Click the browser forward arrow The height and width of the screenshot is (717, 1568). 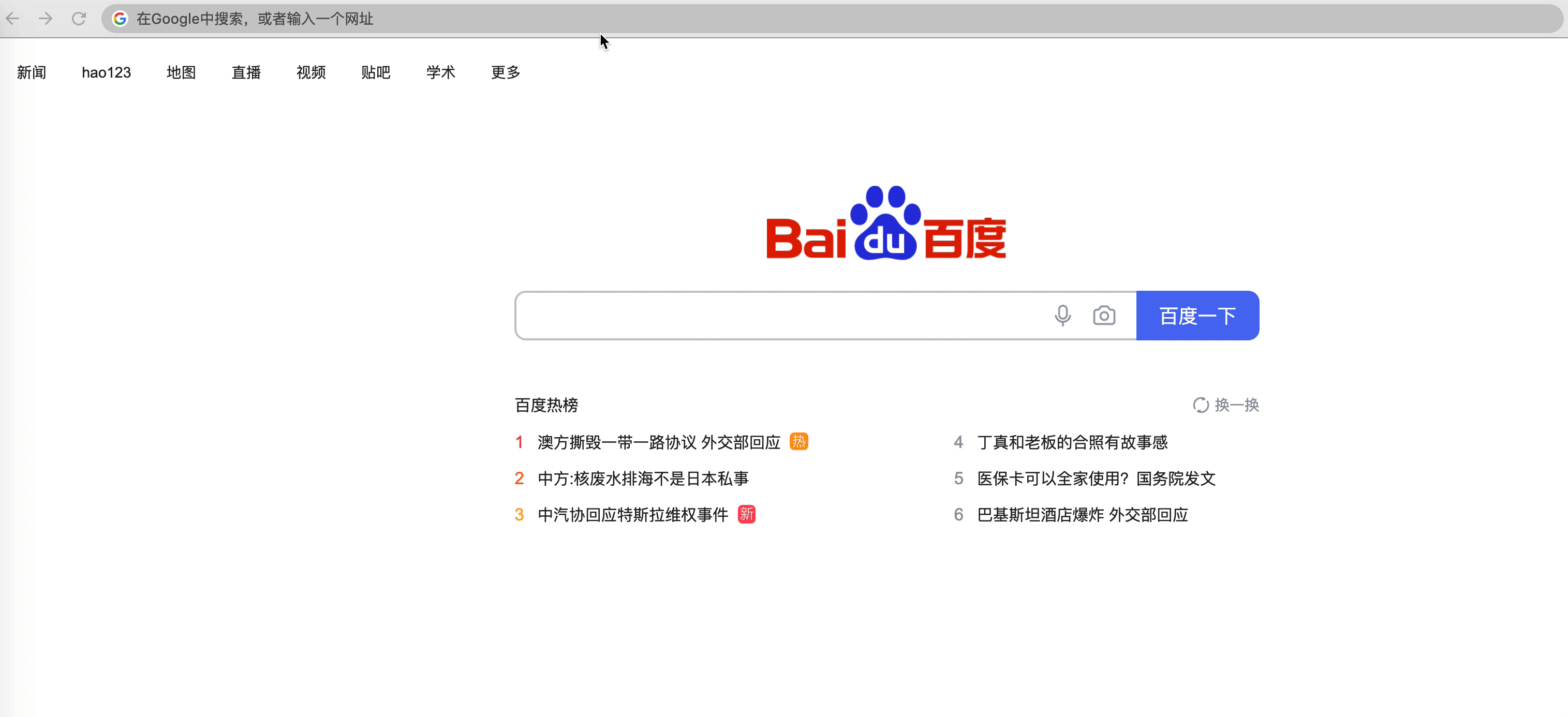(46, 18)
